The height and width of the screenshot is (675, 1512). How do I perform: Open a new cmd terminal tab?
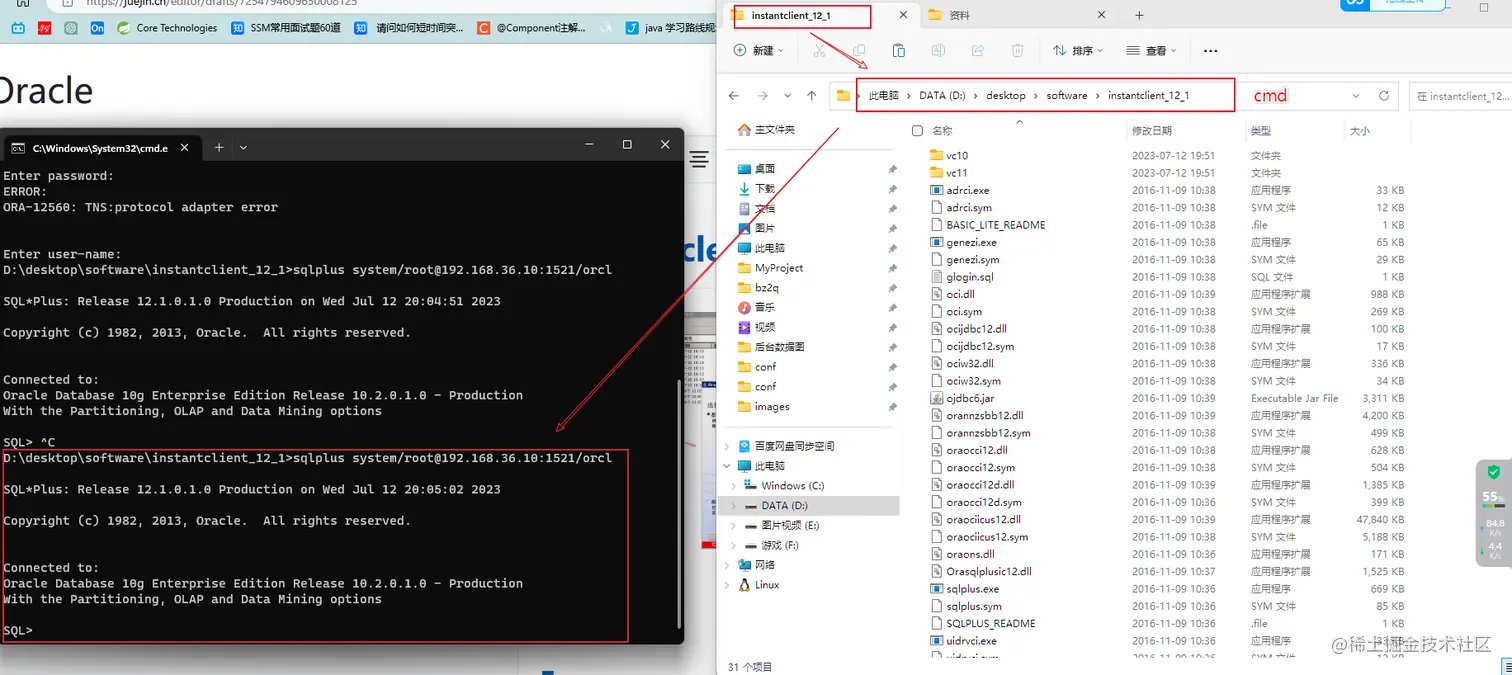click(x=219, y=147)
